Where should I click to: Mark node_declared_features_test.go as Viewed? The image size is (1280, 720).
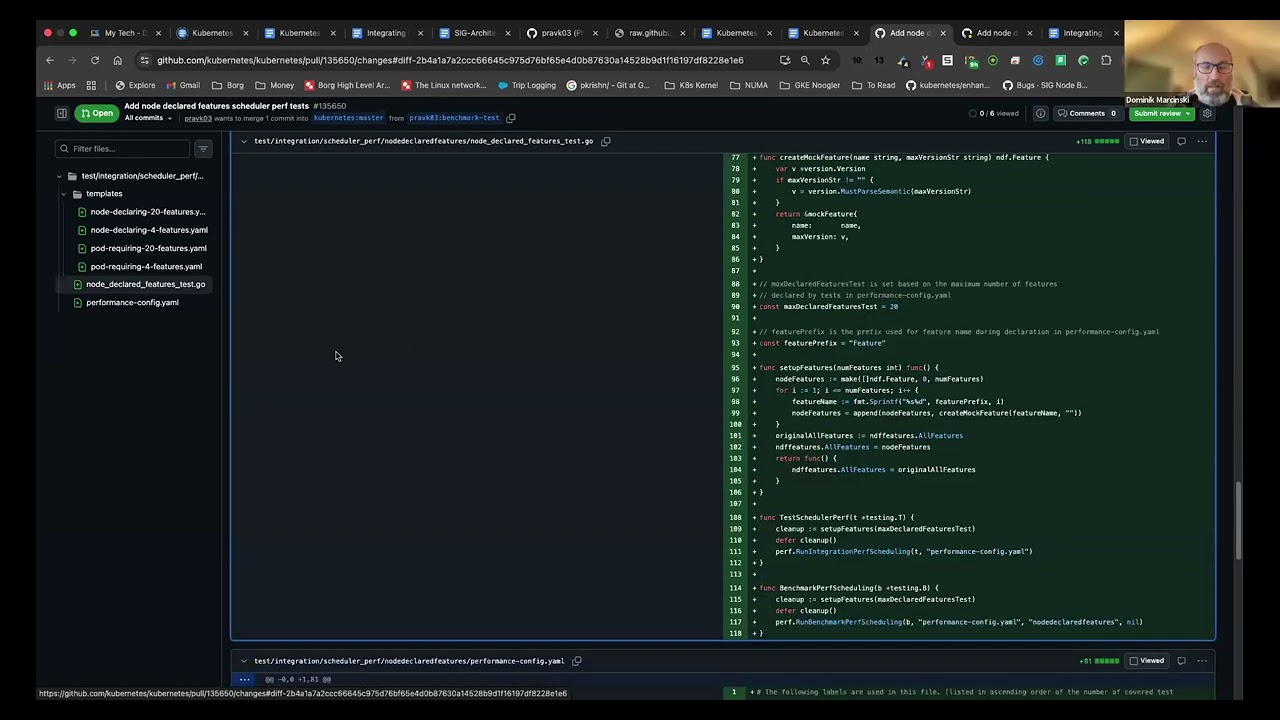point(1147,141)
